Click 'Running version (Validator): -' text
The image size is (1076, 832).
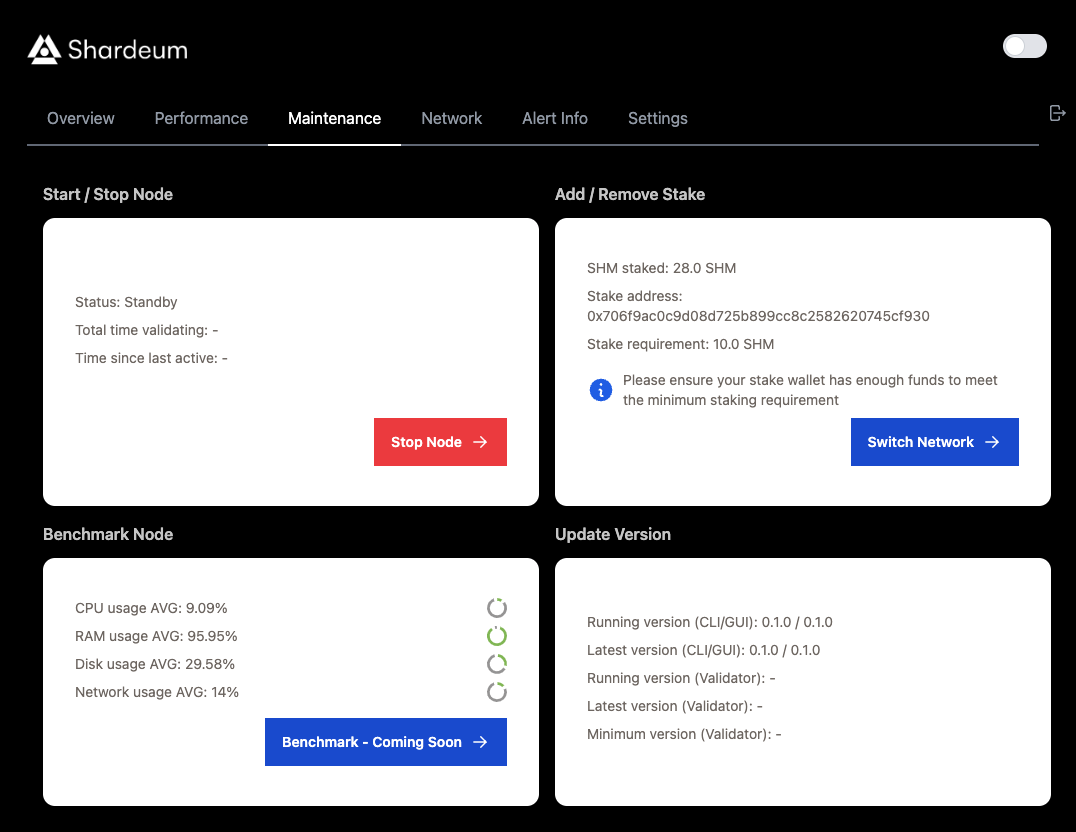pos(681,678)
